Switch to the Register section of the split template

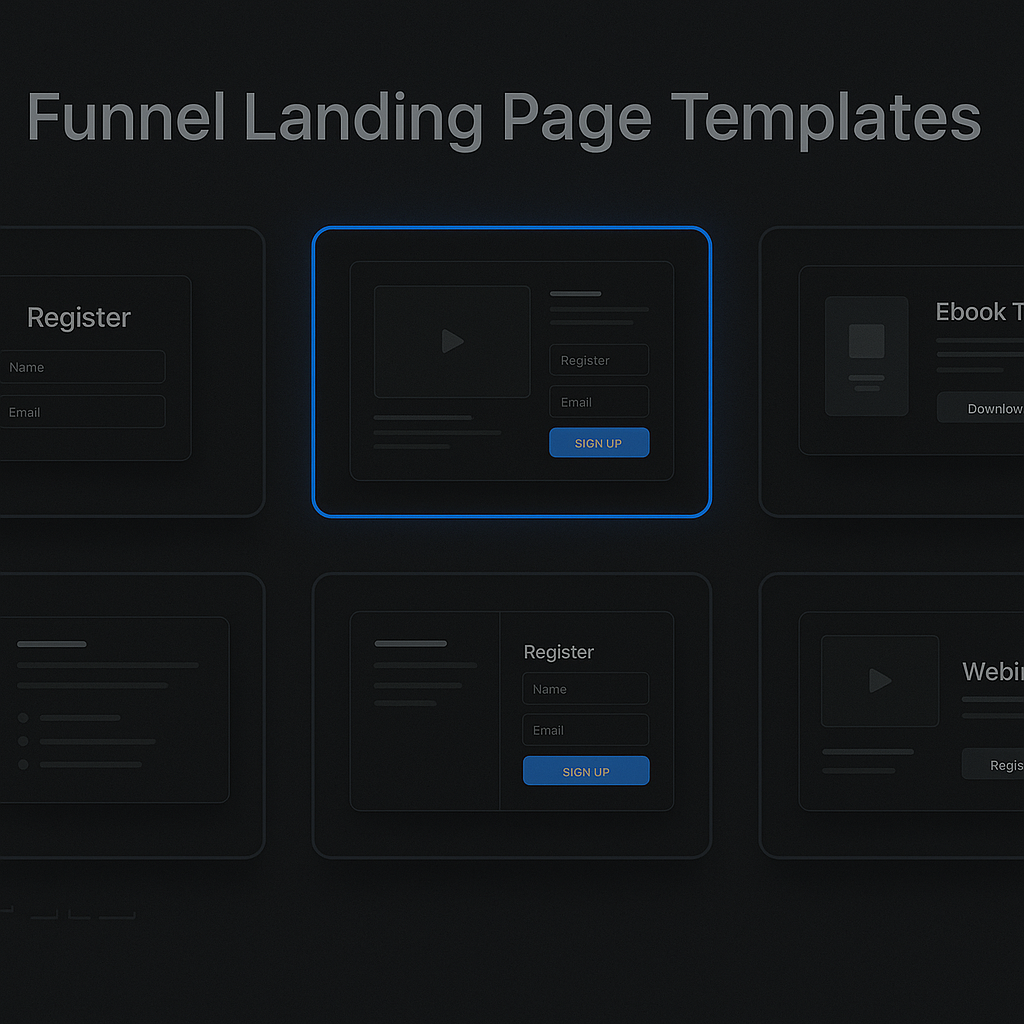[x=558, y=652]
